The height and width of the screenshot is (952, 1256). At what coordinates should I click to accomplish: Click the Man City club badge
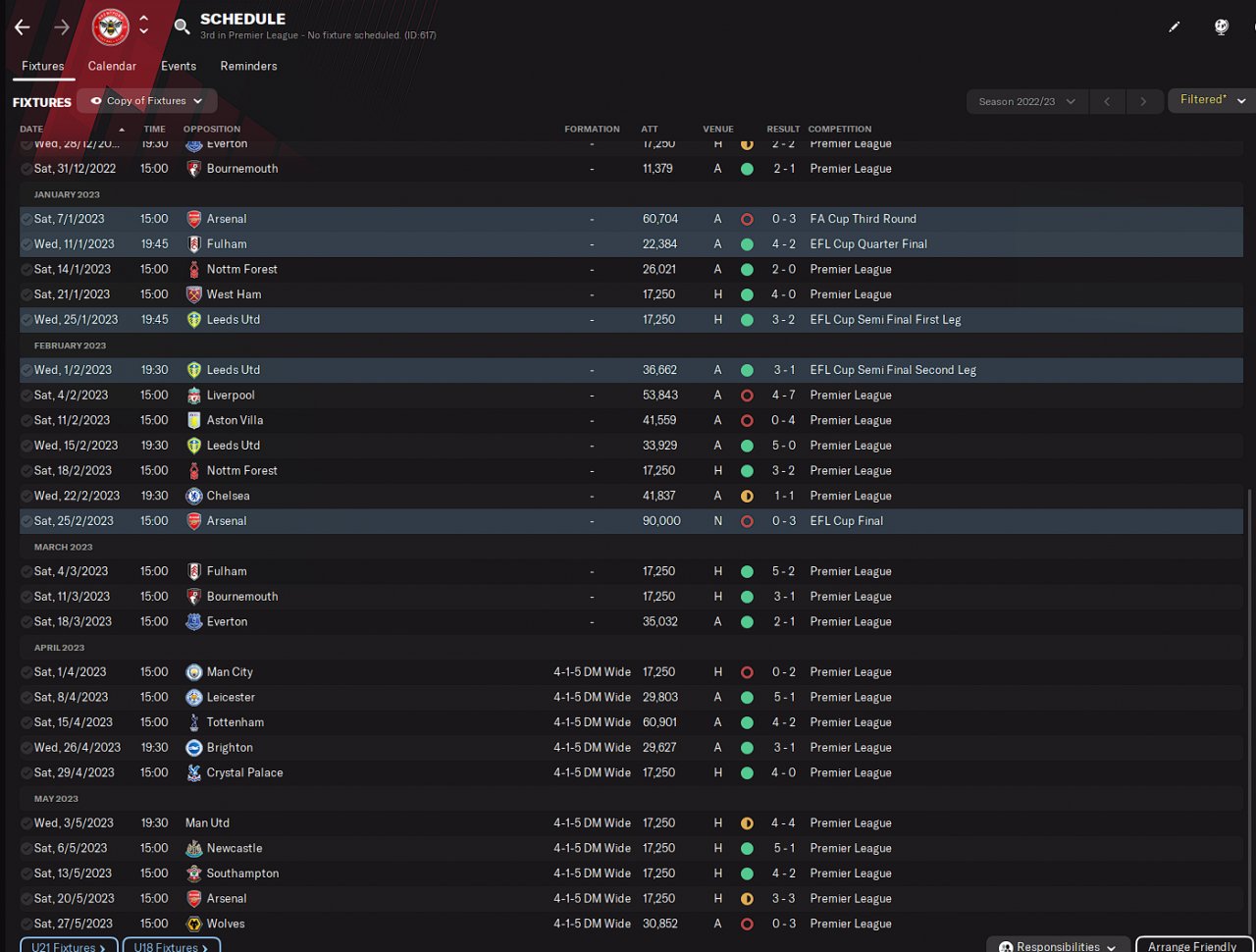(194, 672)
